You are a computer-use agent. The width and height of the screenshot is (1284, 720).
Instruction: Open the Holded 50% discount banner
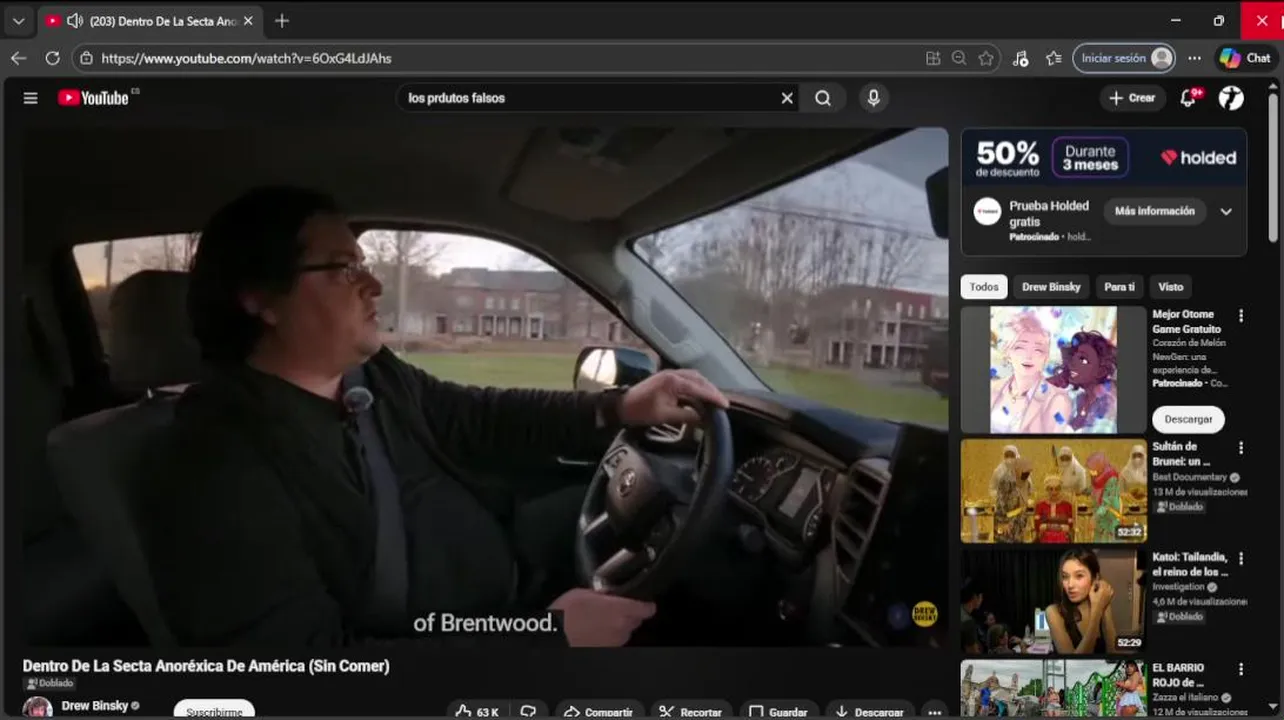(x=1104, y=157)
